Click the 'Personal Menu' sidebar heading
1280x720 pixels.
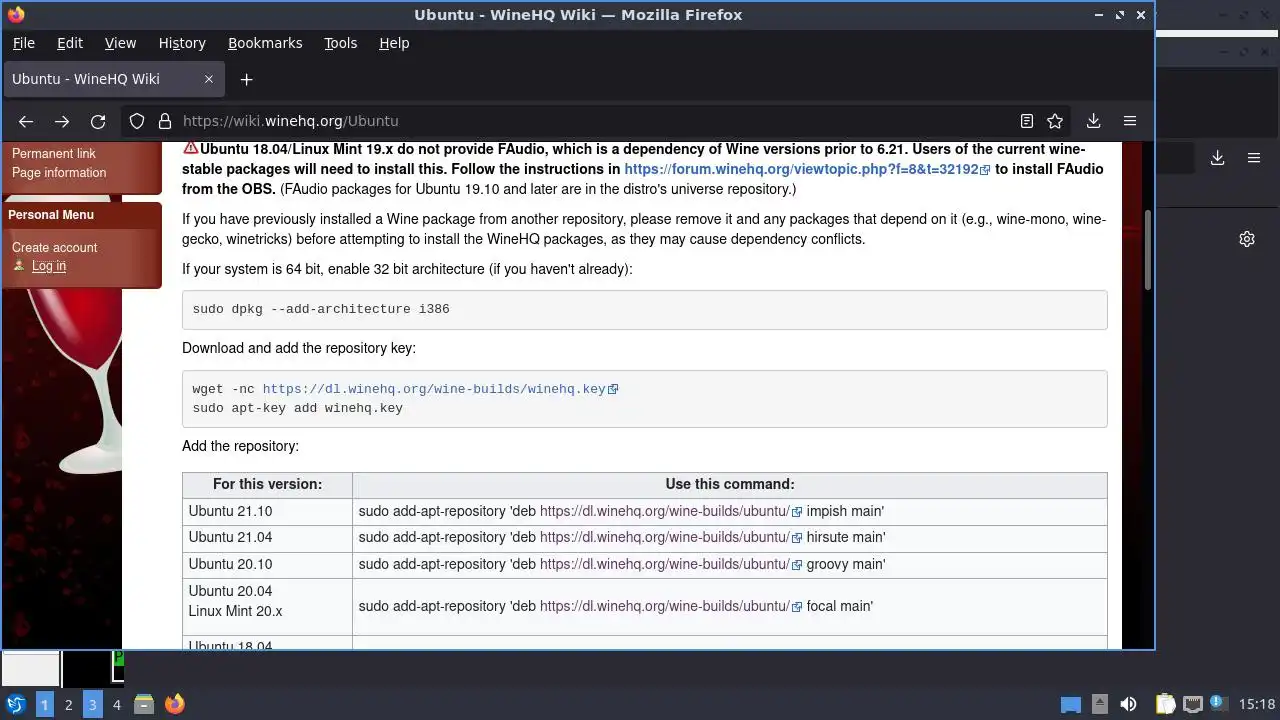pos(51,215)
